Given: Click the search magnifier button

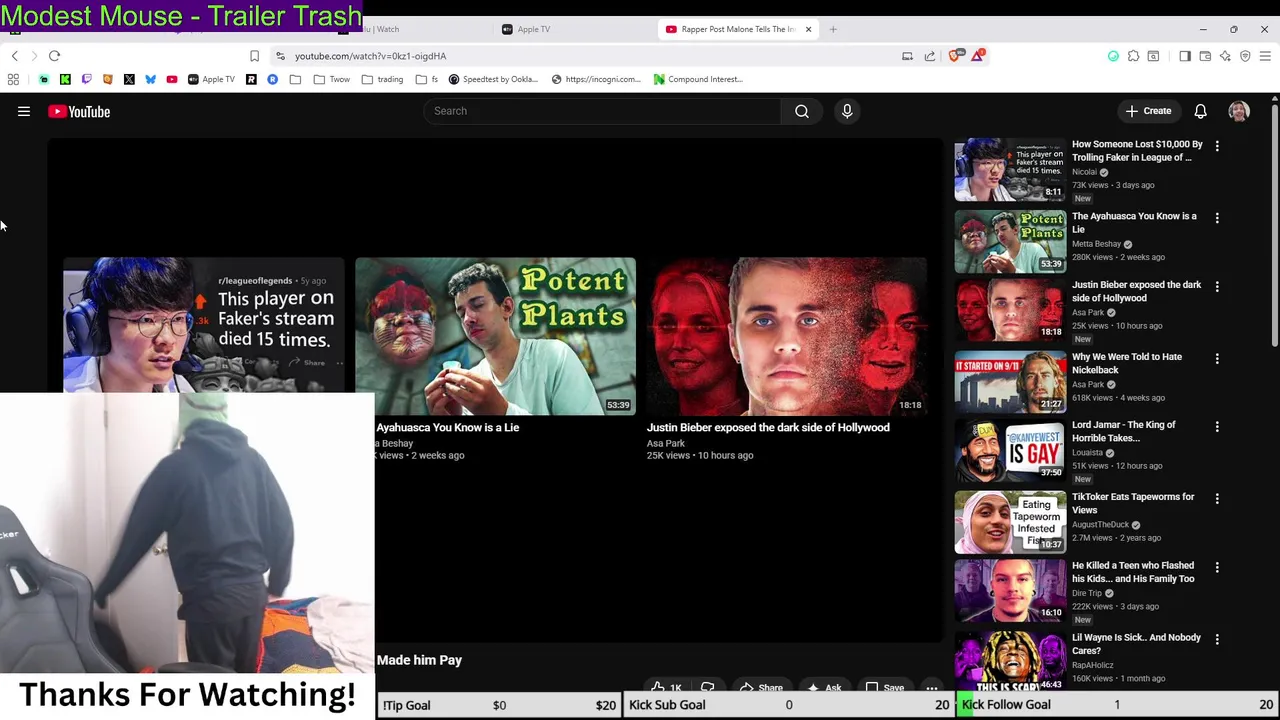Looking at the screenshot, I should 802,111.
